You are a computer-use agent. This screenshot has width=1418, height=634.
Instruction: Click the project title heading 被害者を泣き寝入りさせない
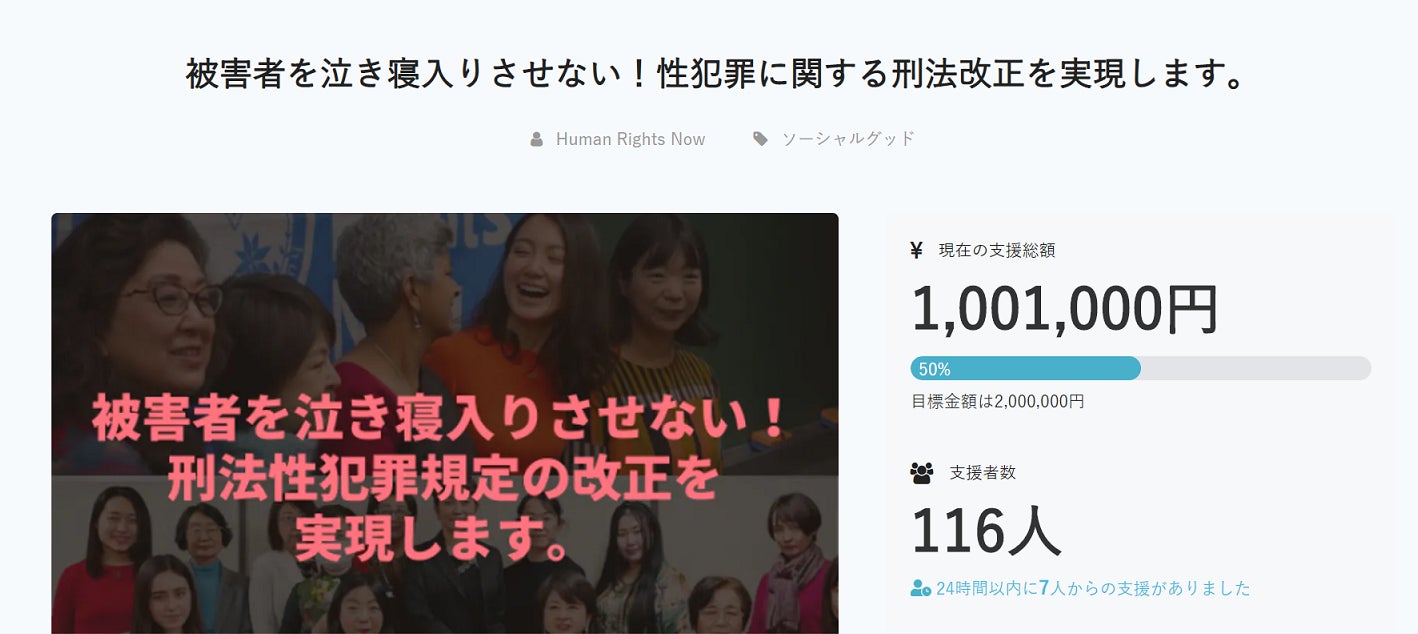(x=715, y=75)
